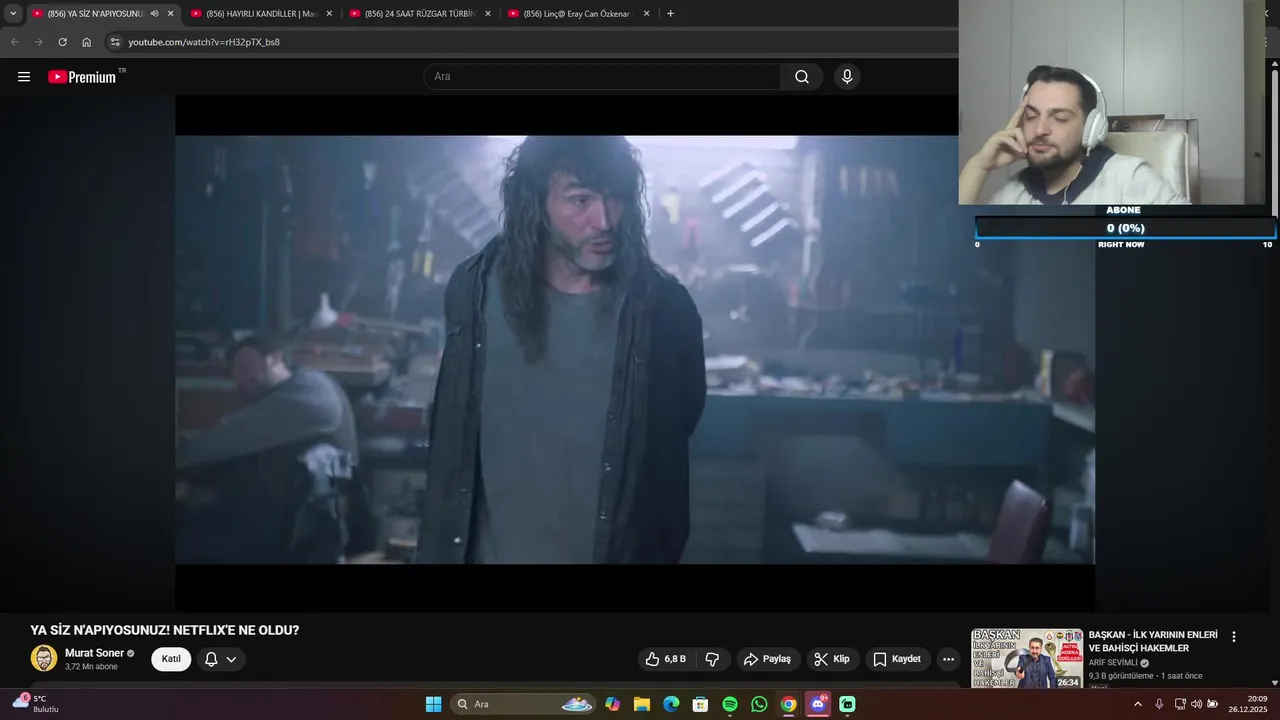Open ARİF SEVİMLİ channel link
The height and width of the screenshot is (720, 1280).
[x=1113, y=663]
